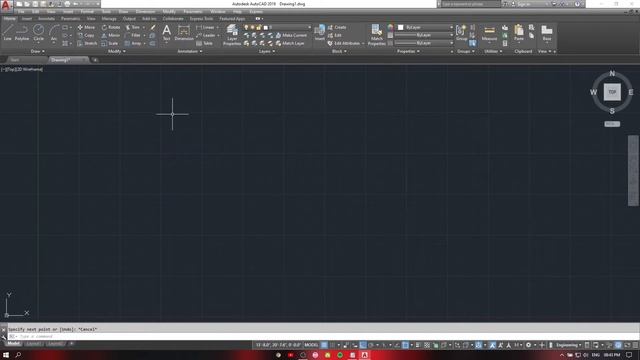Image resolution: width=640 pixels, height=360 pixels.
Task: Open the Annotate ribbon tab
Action: click(46, 19)
